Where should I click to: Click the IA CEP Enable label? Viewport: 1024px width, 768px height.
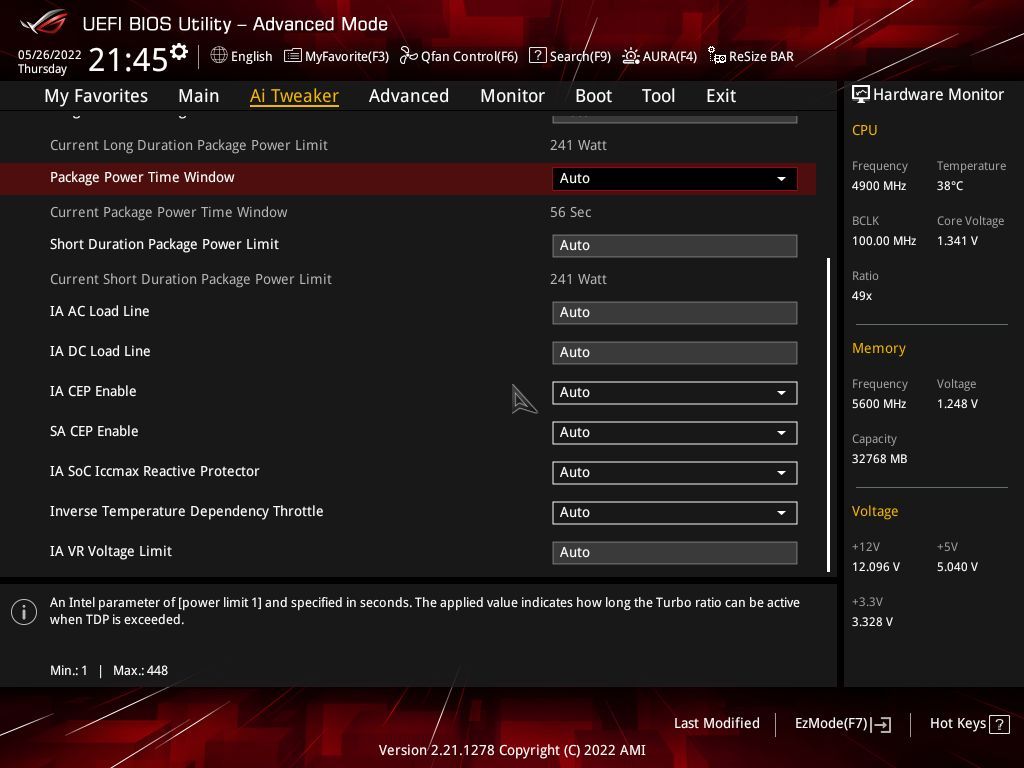click(x=93, y=391)
